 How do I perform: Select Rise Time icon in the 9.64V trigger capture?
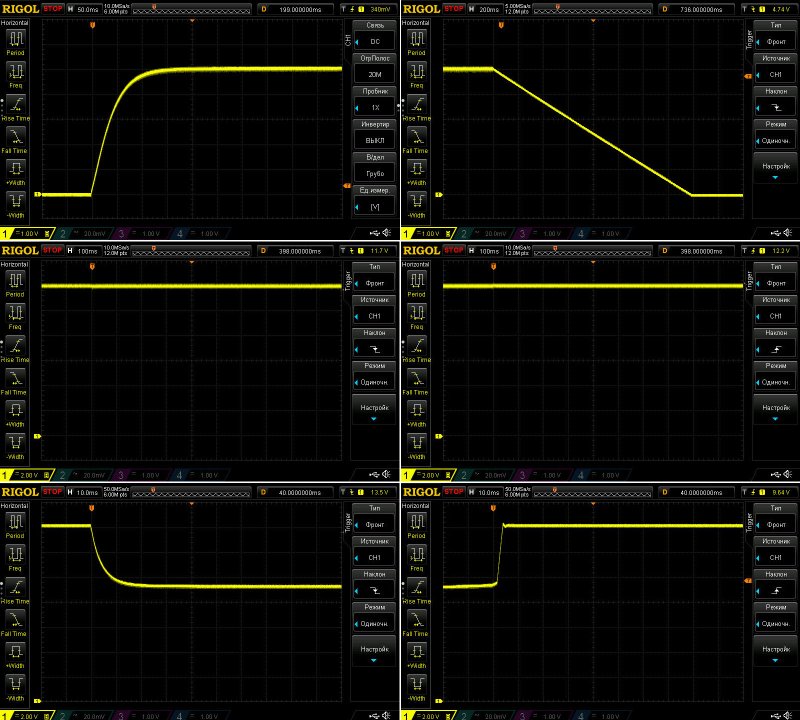coord(417,587)
